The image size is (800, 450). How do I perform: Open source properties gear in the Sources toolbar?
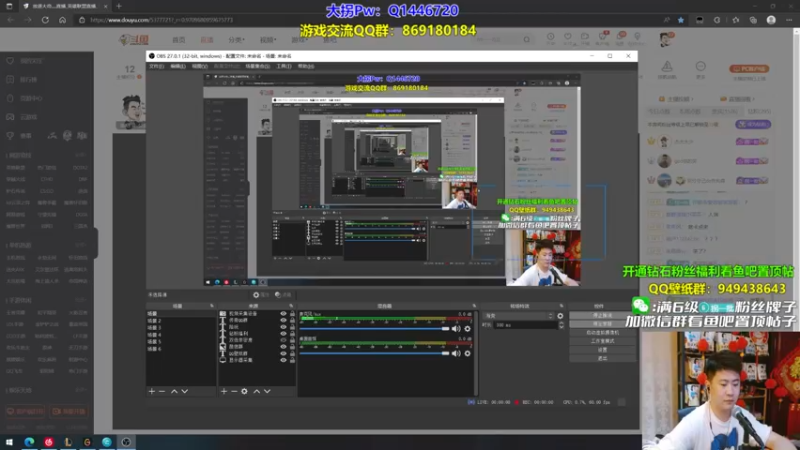(244, 391)
